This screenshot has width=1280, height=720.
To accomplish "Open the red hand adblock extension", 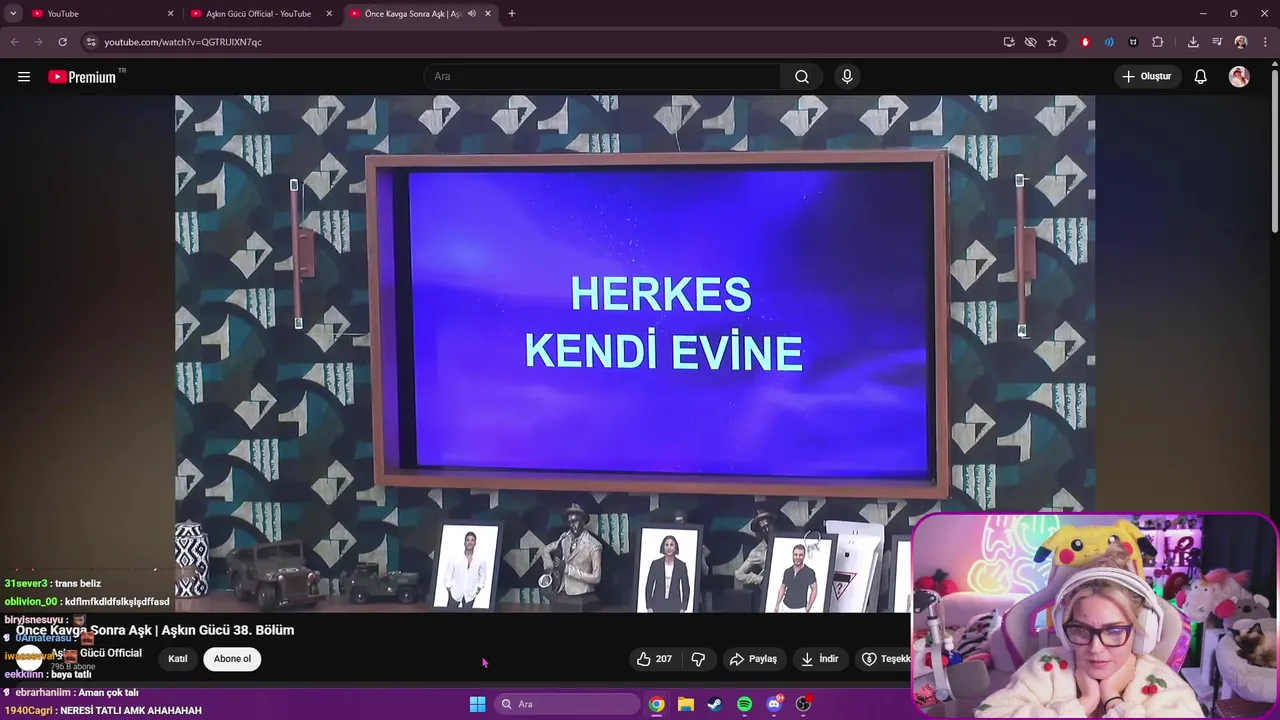I will [x=1085, y=42].
